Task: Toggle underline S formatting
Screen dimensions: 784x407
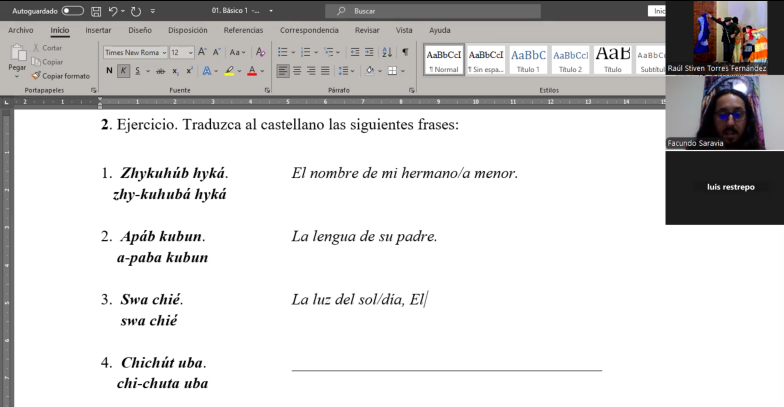Action: [138, 71]
